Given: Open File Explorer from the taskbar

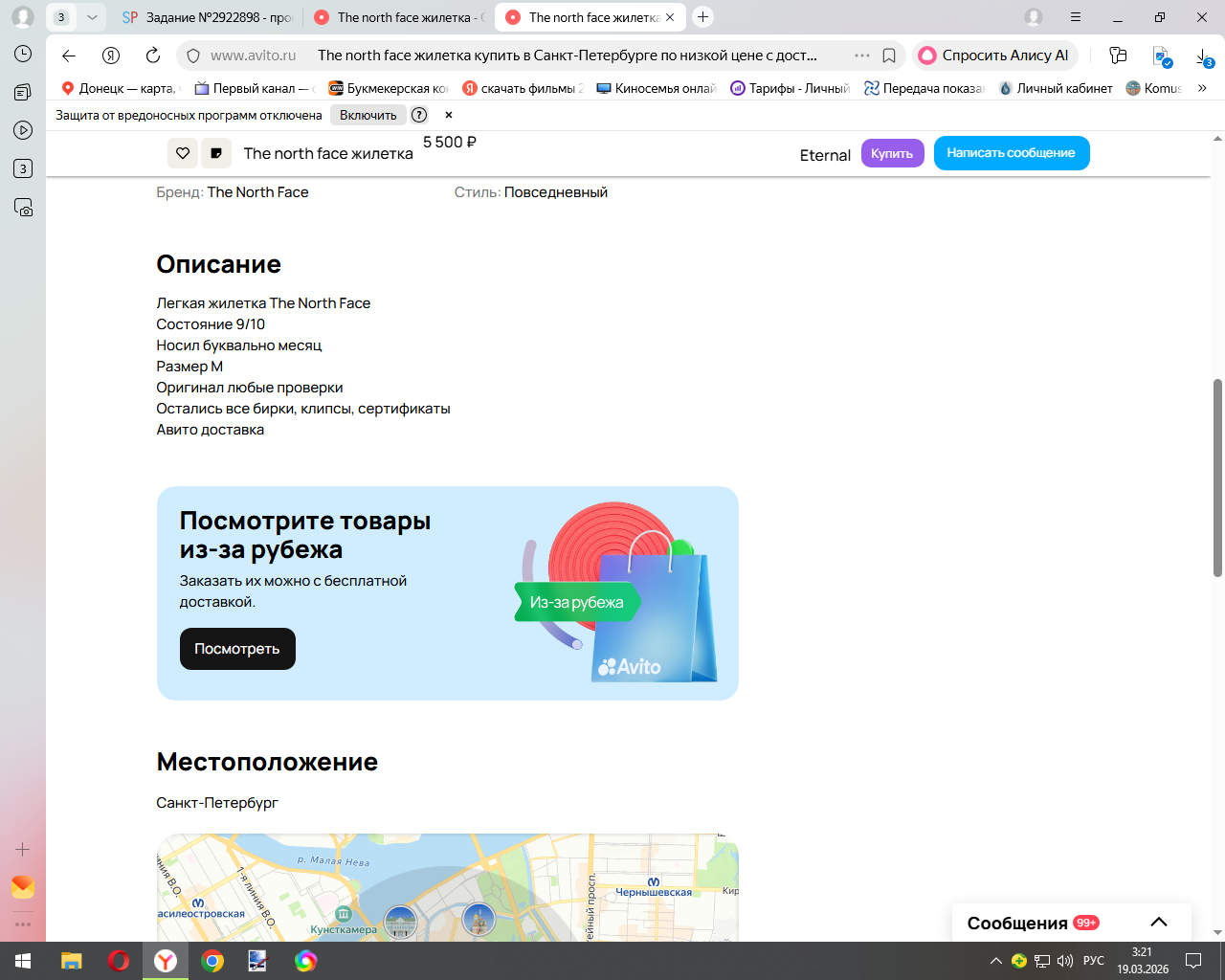Looking at the screenshot, I should [72, 961].
